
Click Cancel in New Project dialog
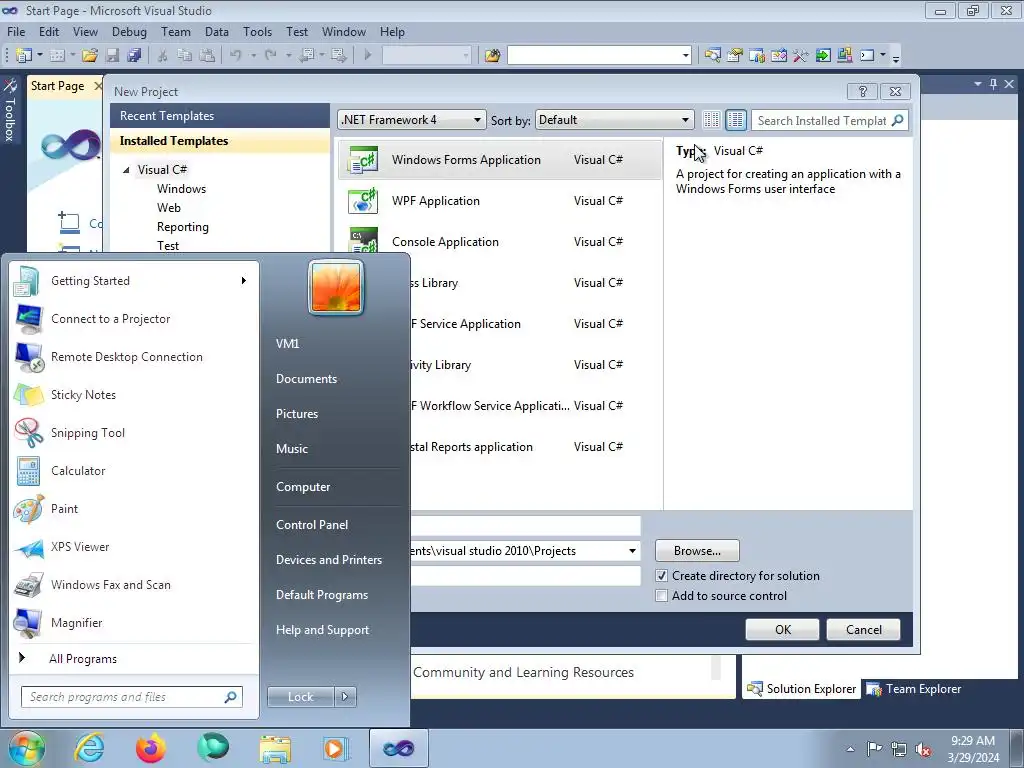pos(863,630)
